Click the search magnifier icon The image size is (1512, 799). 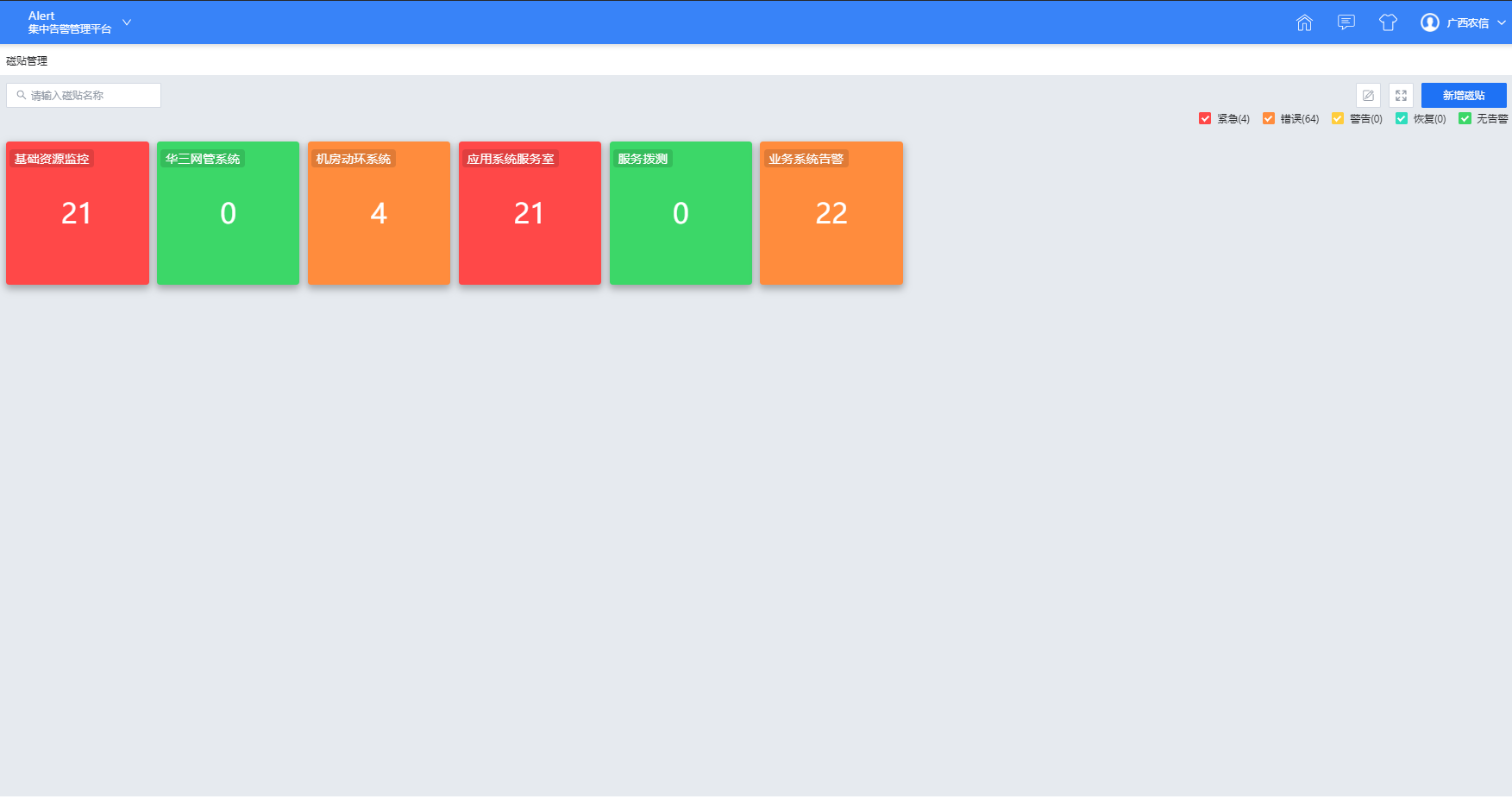tap(22, 96)
